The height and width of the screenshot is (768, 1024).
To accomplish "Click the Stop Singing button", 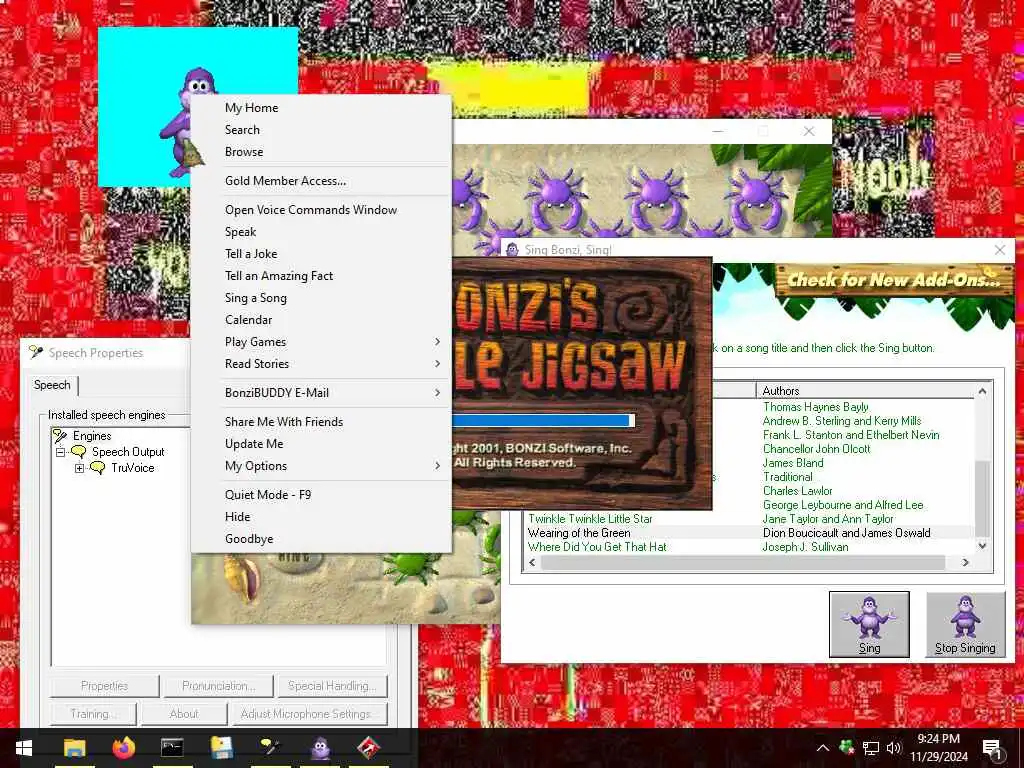I will coord(965,624).
